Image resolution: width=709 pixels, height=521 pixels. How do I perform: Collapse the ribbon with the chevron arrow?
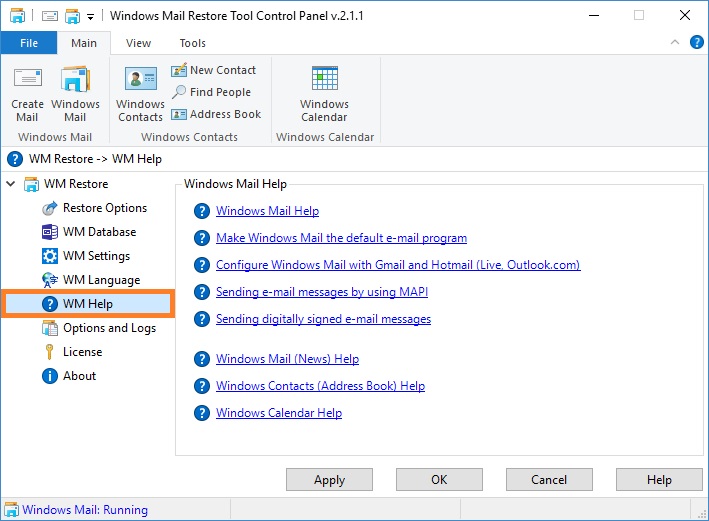(x=675, y=43)
